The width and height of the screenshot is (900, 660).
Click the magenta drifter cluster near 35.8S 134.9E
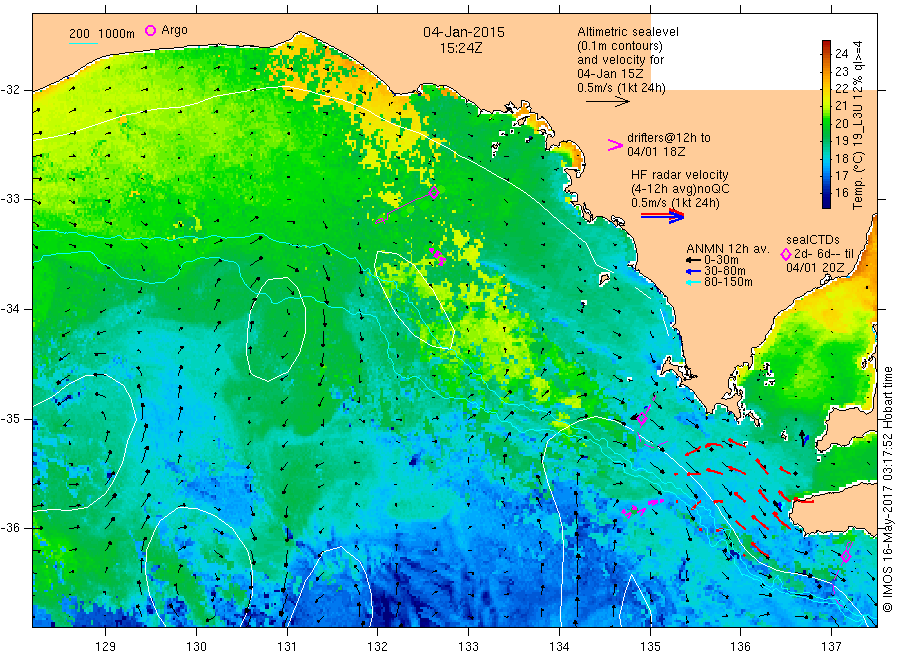(x=643, y=508)
